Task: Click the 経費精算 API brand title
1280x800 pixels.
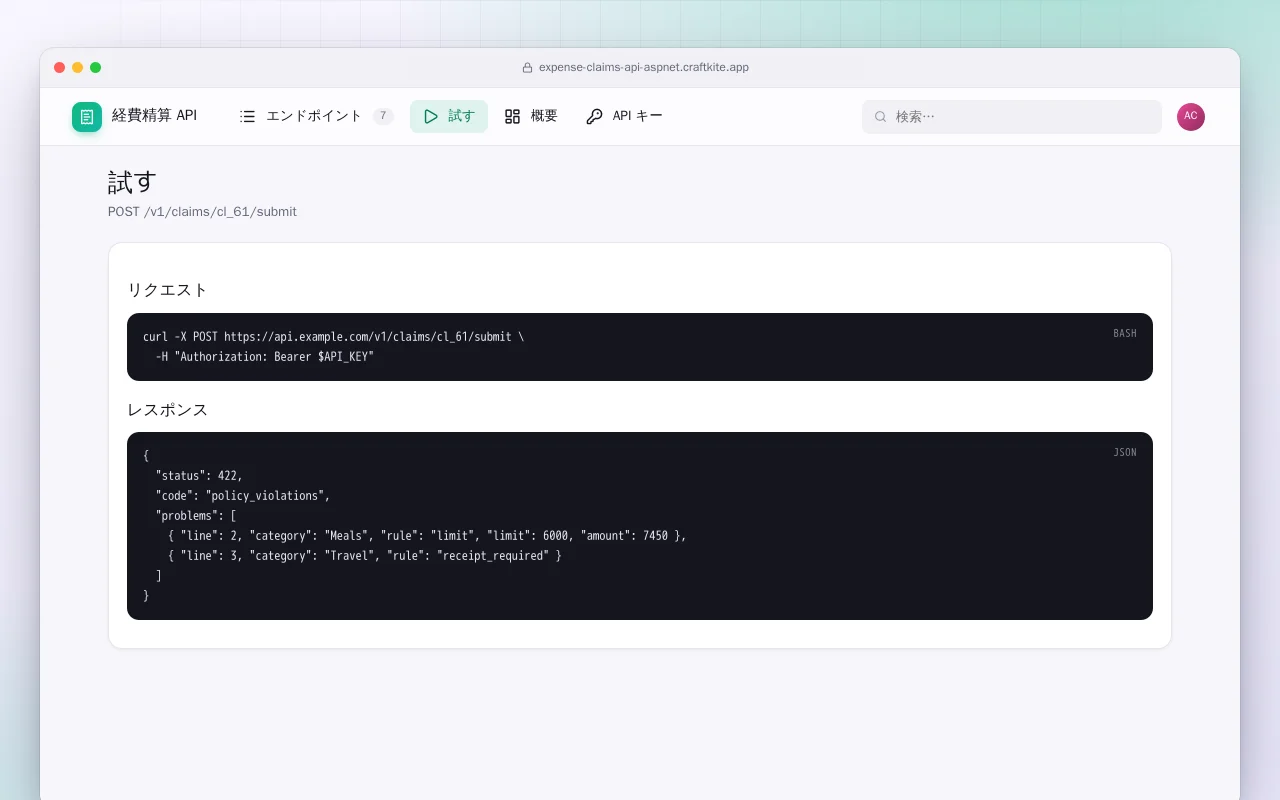Action: (154, 116)
